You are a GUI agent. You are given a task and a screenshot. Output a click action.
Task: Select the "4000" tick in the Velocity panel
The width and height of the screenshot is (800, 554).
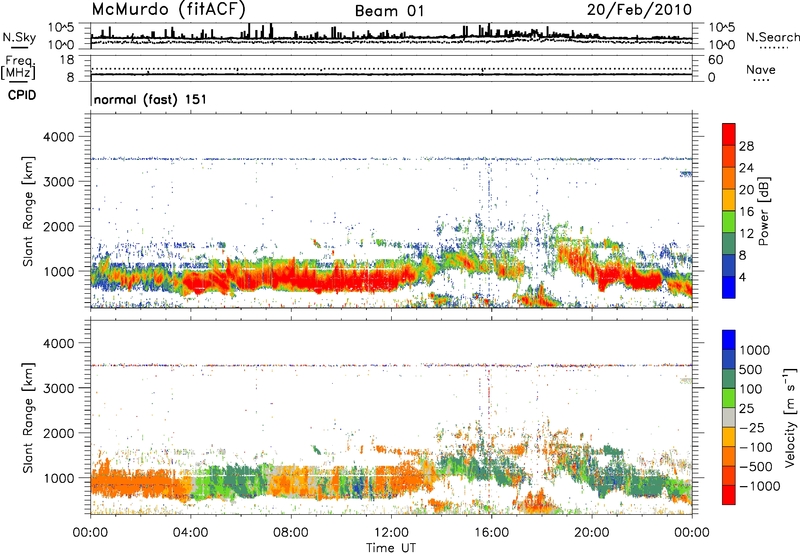[59, 343]
